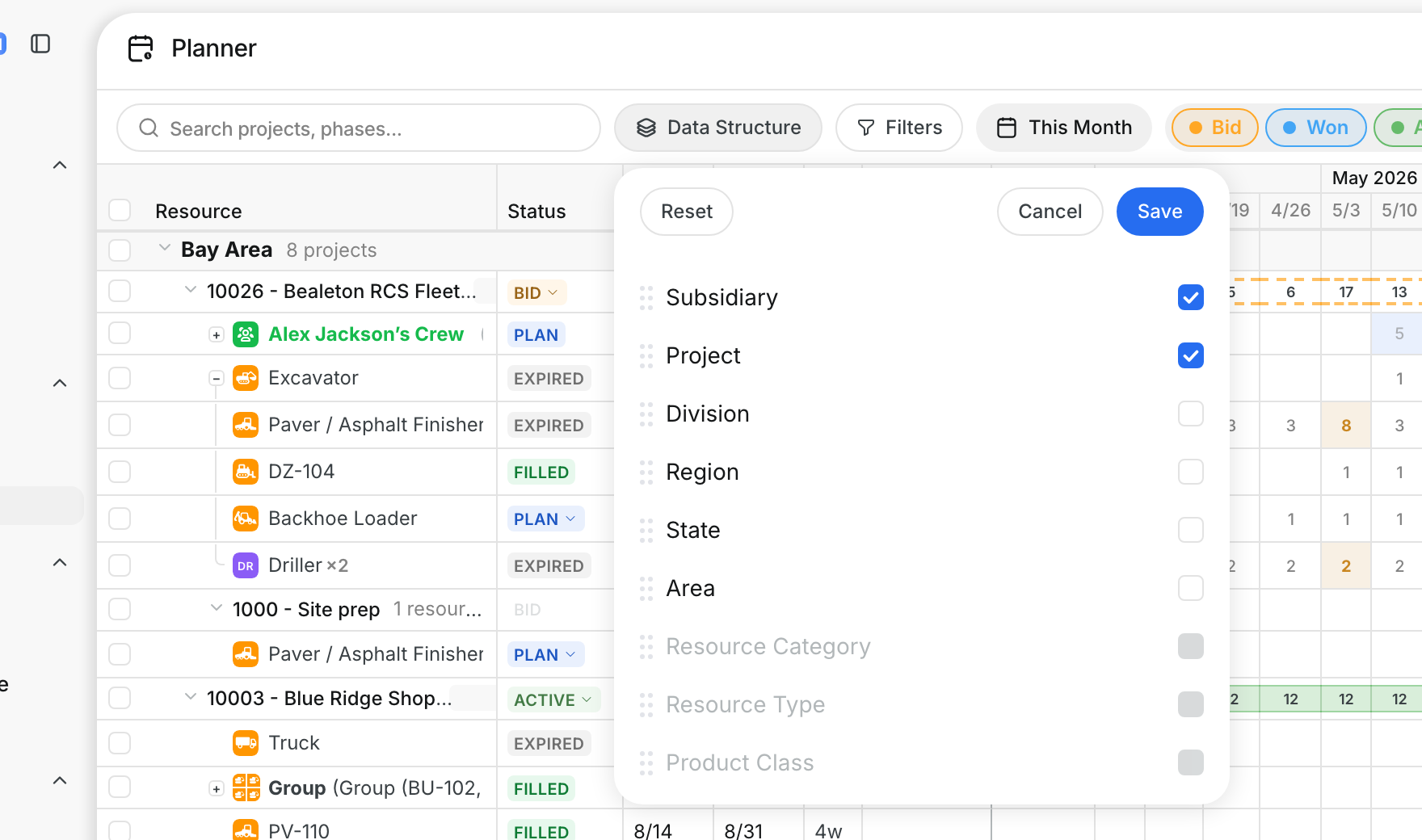Click the purple DR Driller badge
The width and height of the screenshot is (1422, 840).
(246, 565)
